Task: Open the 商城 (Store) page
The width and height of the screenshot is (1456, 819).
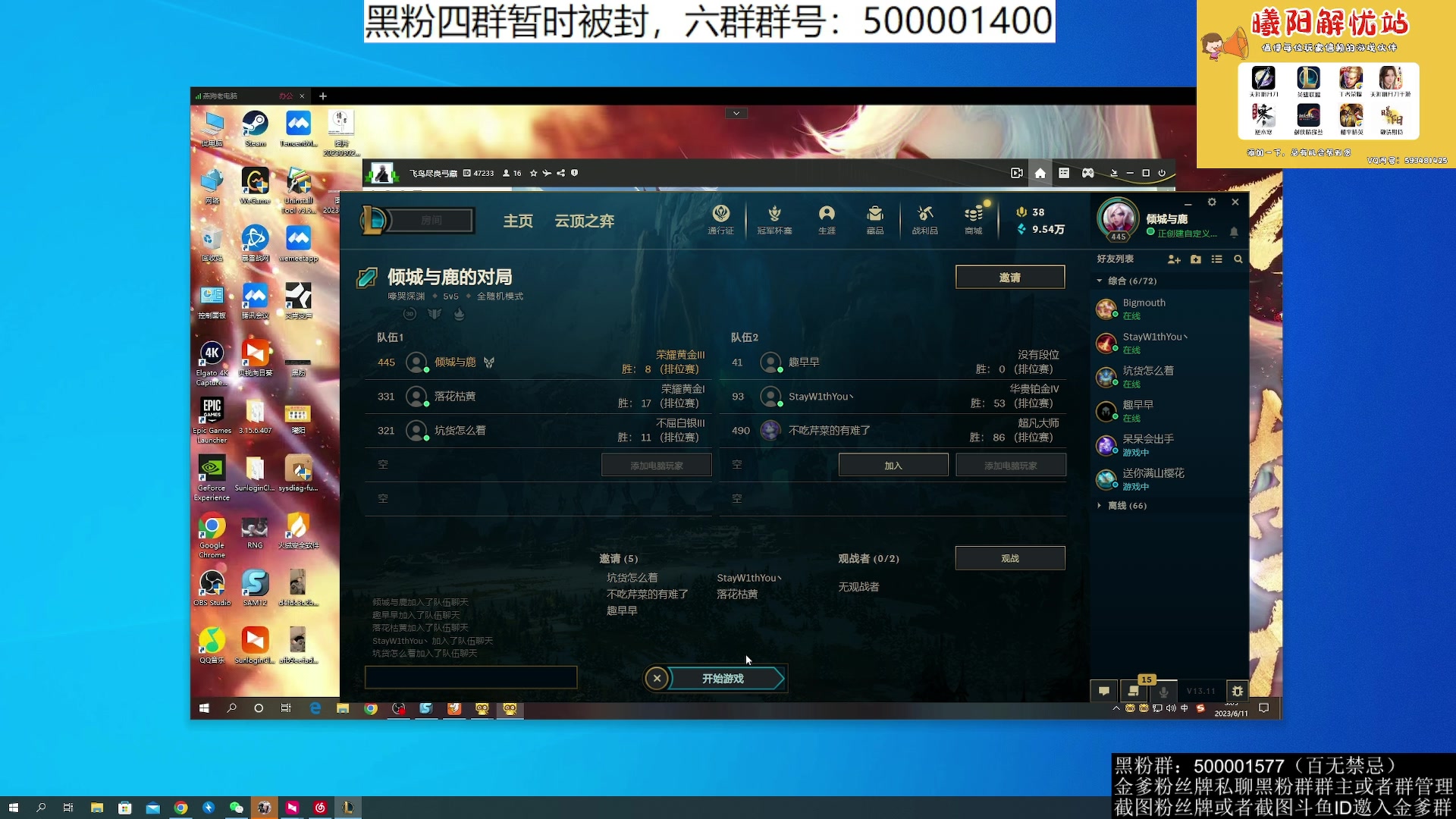Action: click(973, 220)
